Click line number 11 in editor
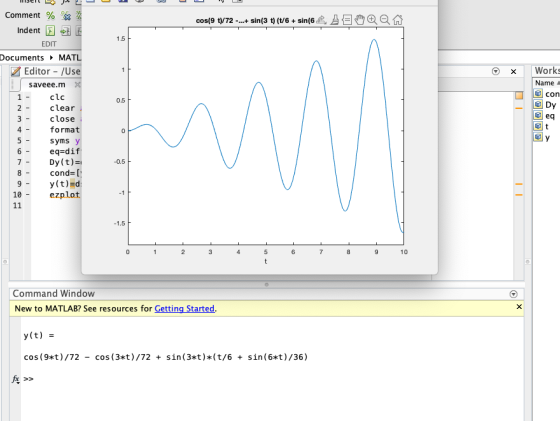The image size is (560, 421). (x=17, y=206)
